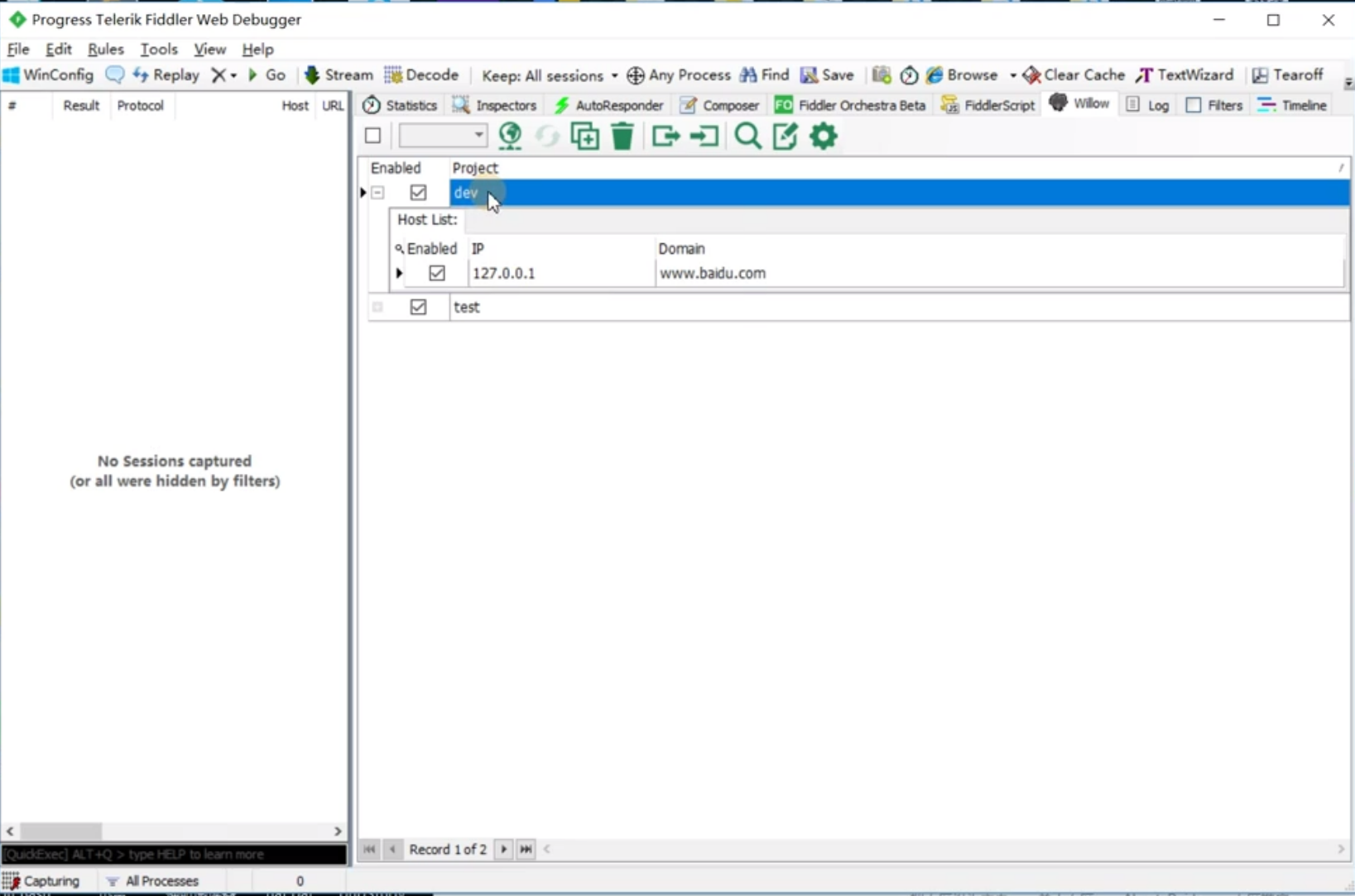Viewport: 1355px width, 896px height.
Task: Switch to the FiddlerScript tab
Action: [988, 105]
